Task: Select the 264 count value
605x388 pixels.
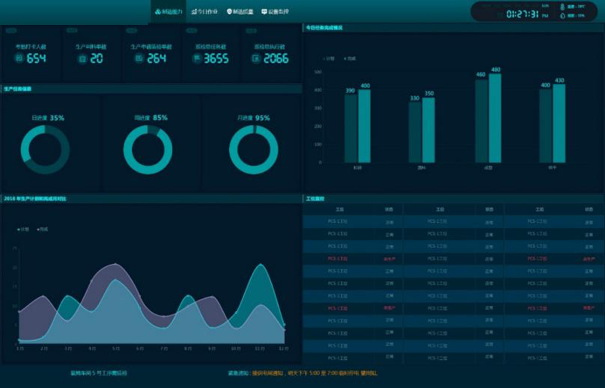Action: 157,58
